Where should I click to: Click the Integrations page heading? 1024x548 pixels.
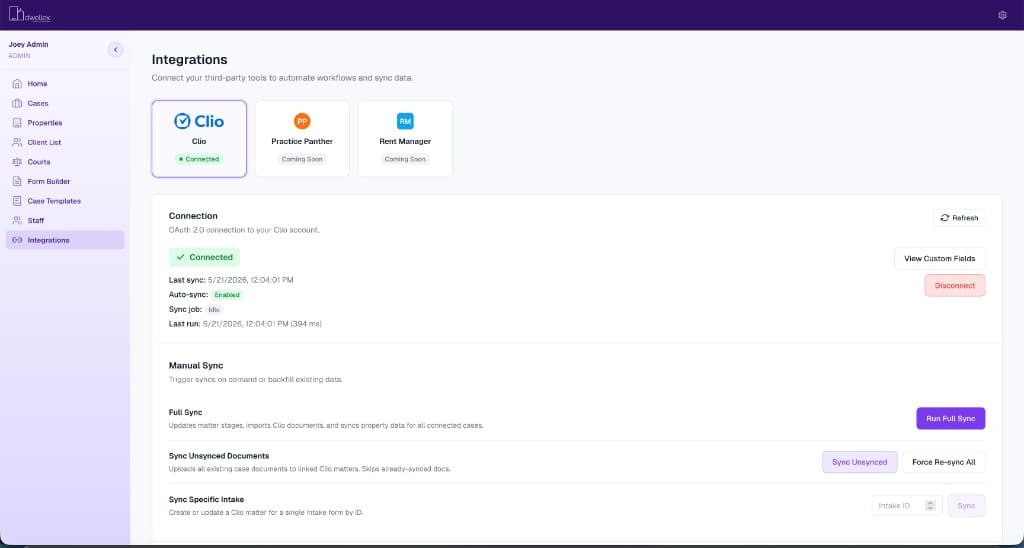click(189, 59)
